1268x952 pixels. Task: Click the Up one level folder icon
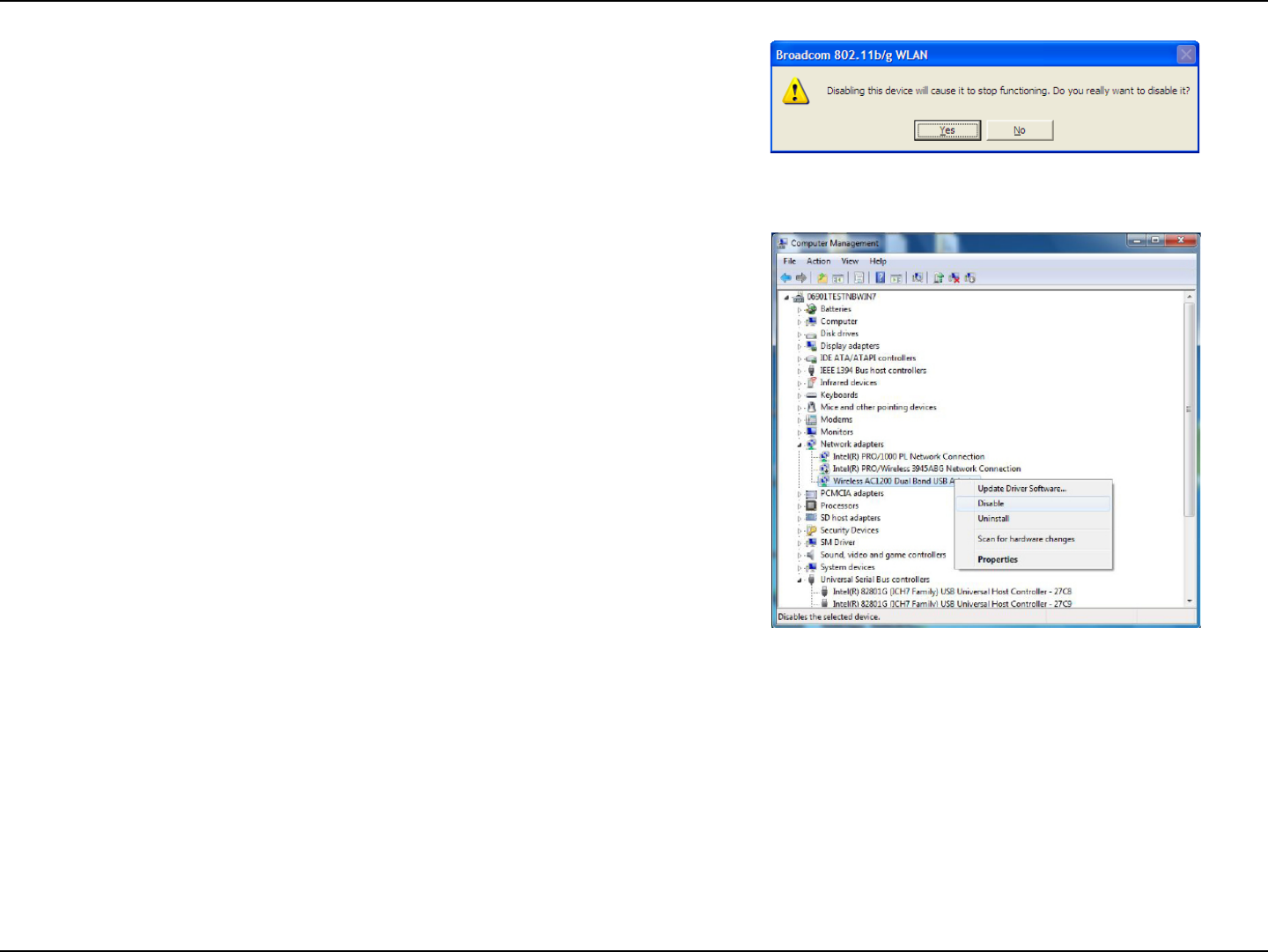pos(822,277)
